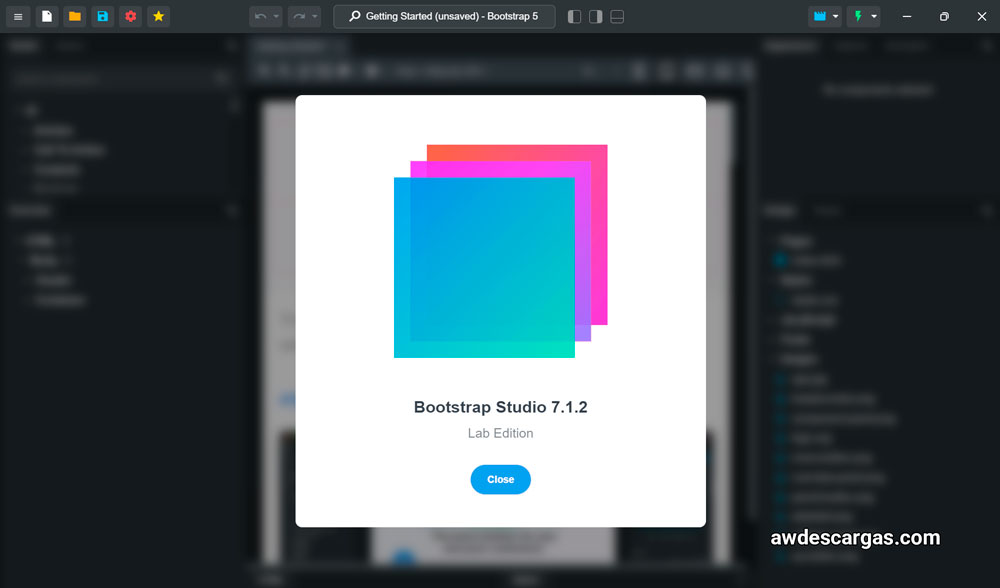Close the About Bootstrap Studio dialog

(501, 480)
